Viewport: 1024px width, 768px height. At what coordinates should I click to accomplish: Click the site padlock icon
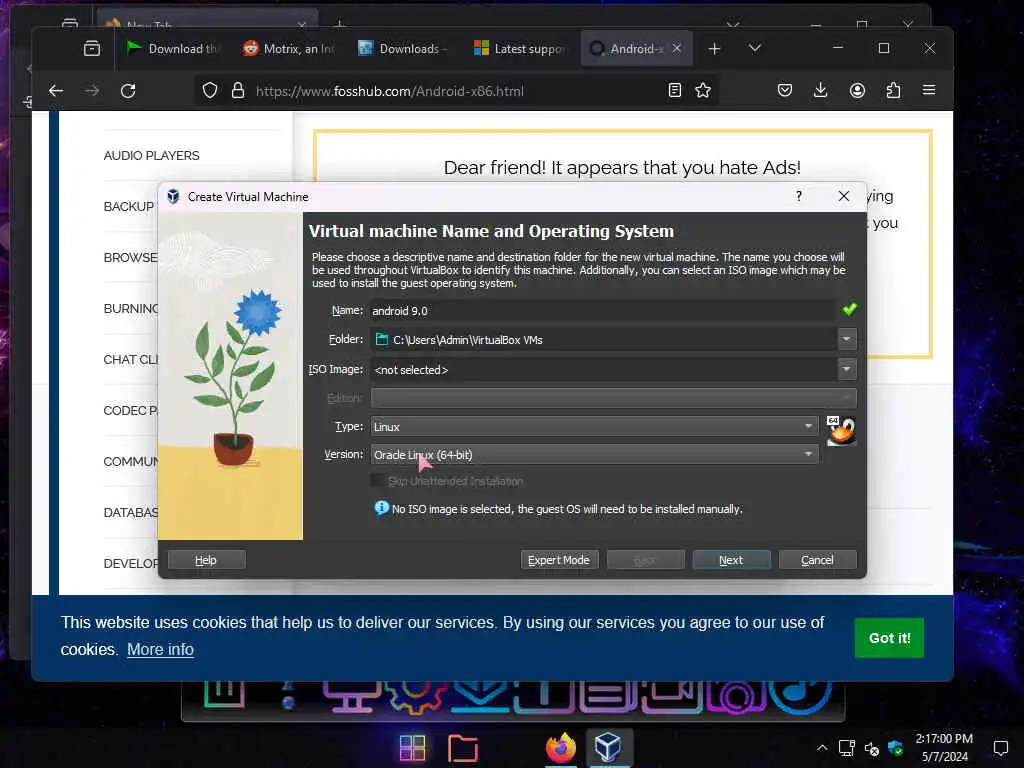238,91
